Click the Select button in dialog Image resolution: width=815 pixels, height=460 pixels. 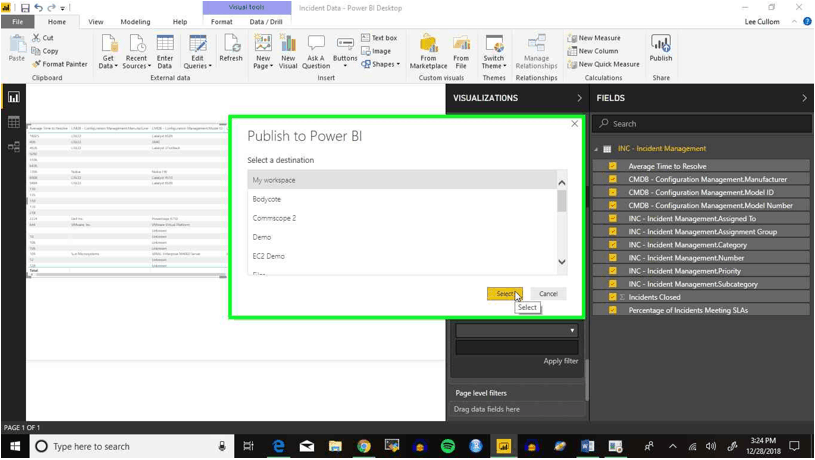pyautogui.click(x=505, y=294)
